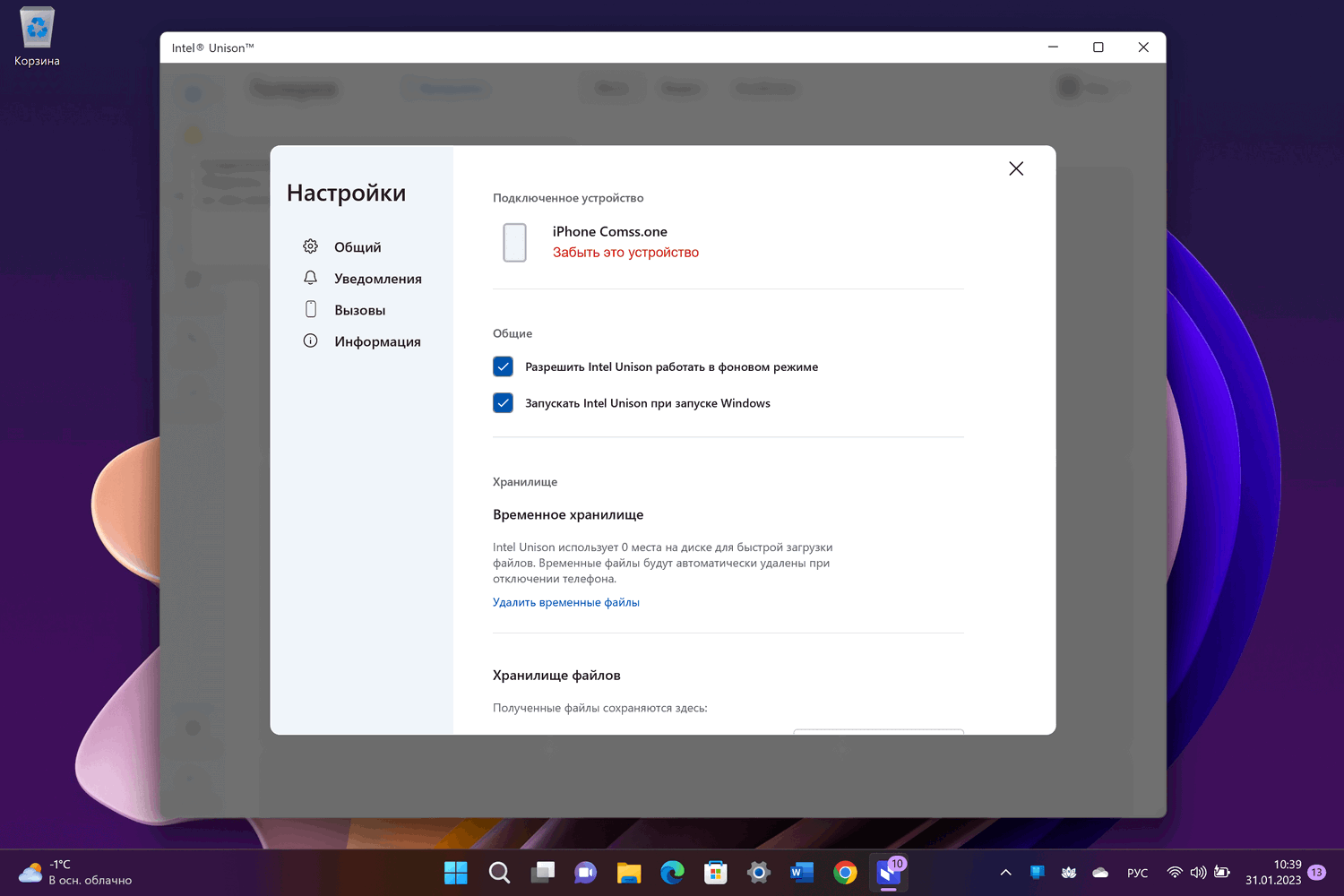Open the Корзина recycle bin desktop icon
1344x896 pixels.
coord(37,38)
